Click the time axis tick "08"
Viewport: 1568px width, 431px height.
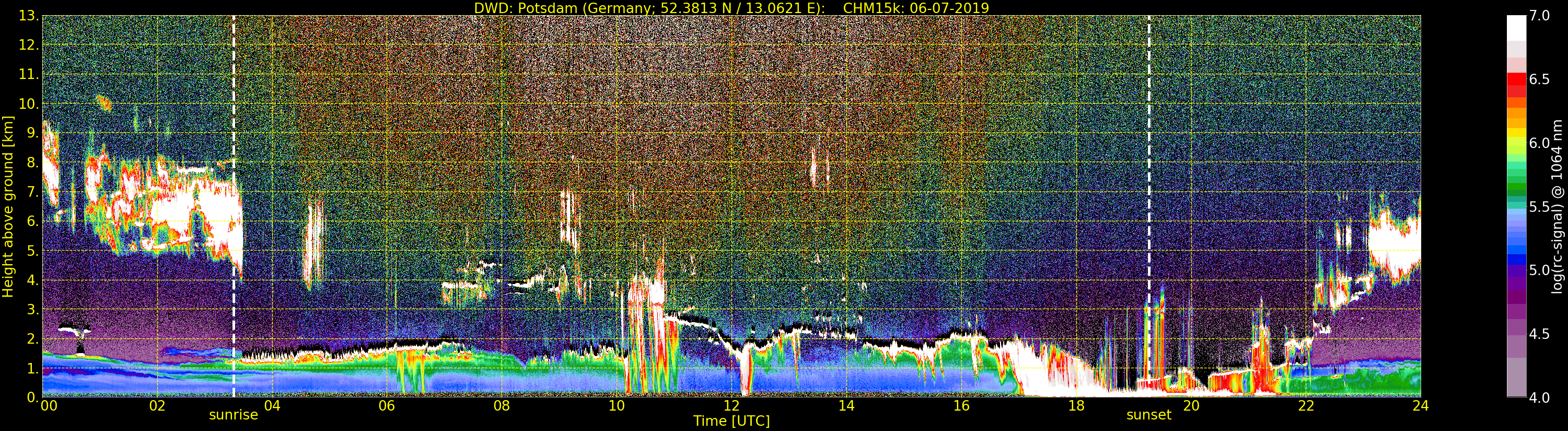pos(502,406)
